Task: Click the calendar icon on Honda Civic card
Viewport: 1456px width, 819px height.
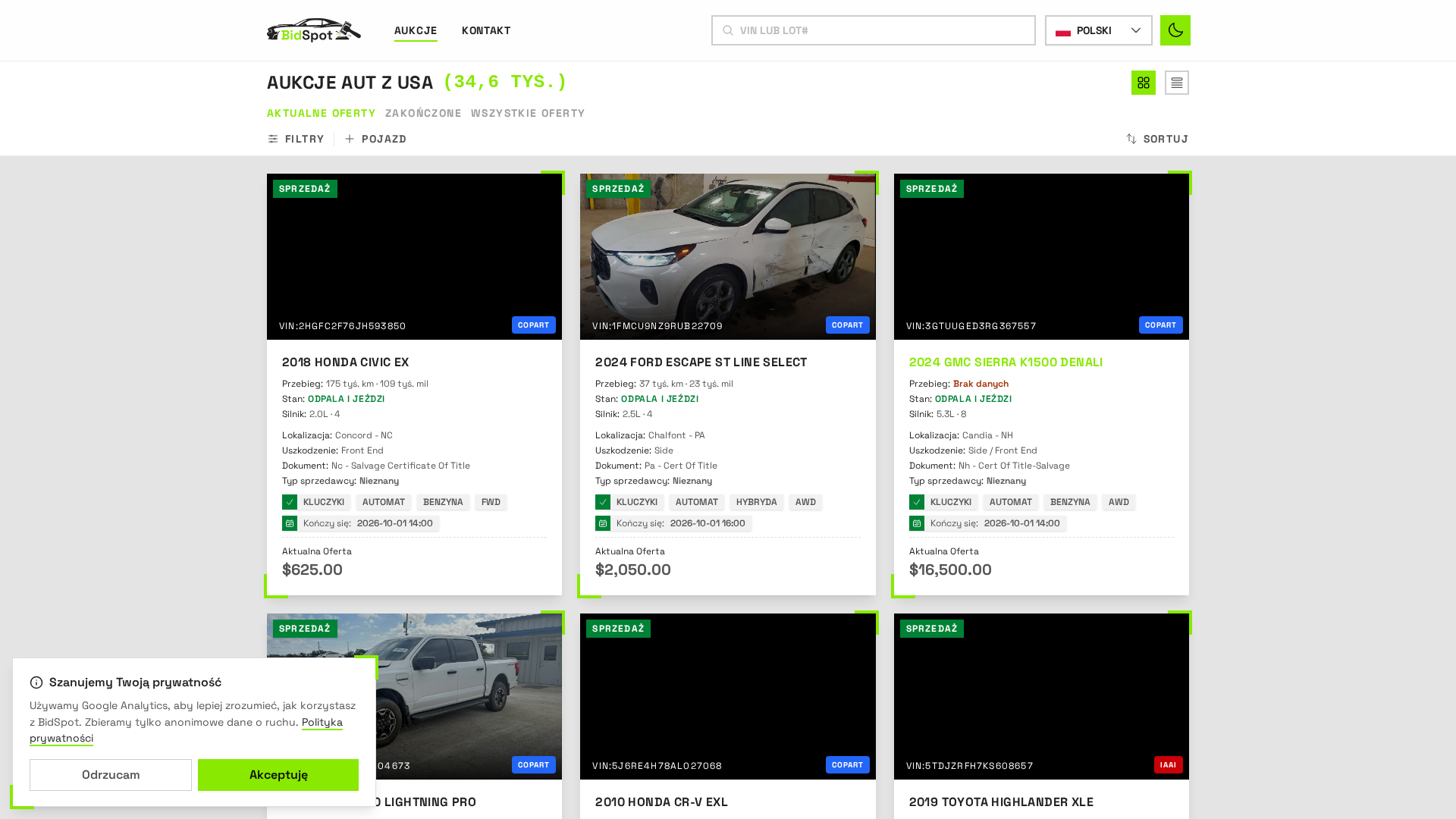Action: tap(290, 523)
